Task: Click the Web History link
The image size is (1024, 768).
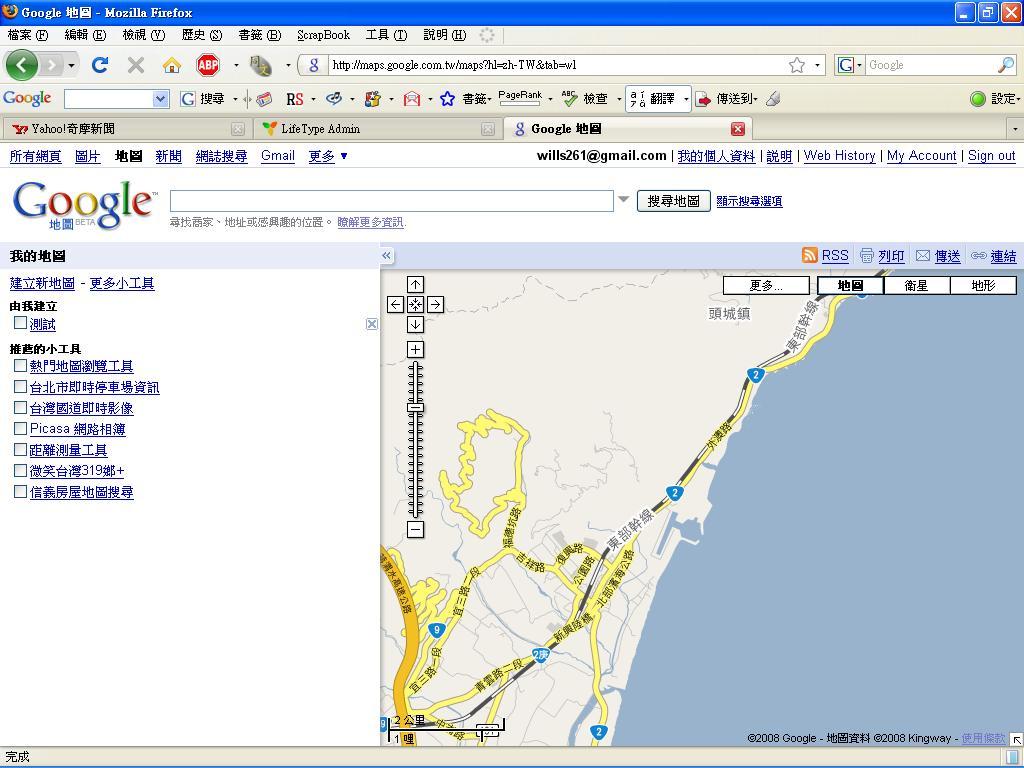Action: (839, 156)
